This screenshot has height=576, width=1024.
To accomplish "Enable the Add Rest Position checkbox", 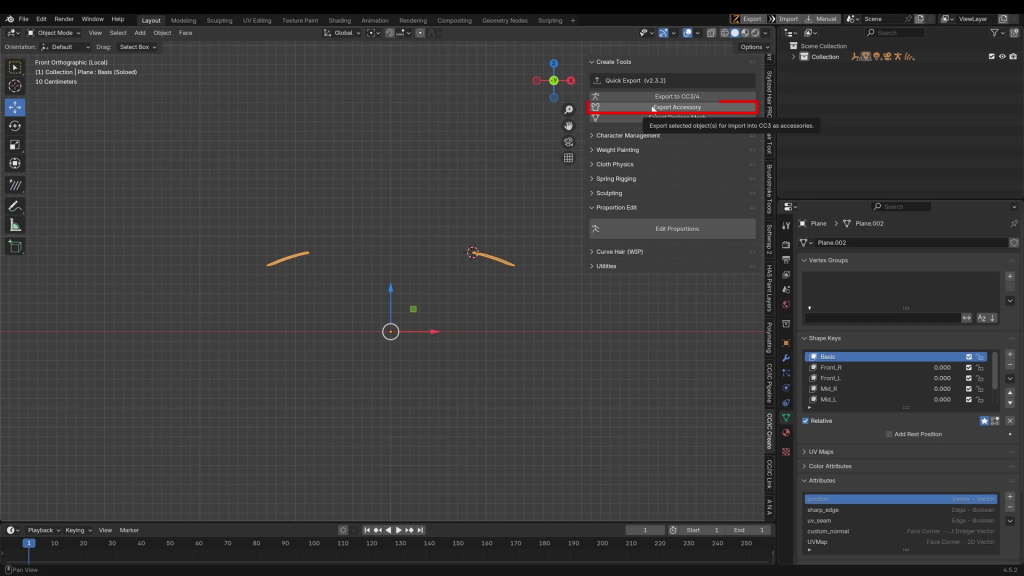I will pos(889,434).
